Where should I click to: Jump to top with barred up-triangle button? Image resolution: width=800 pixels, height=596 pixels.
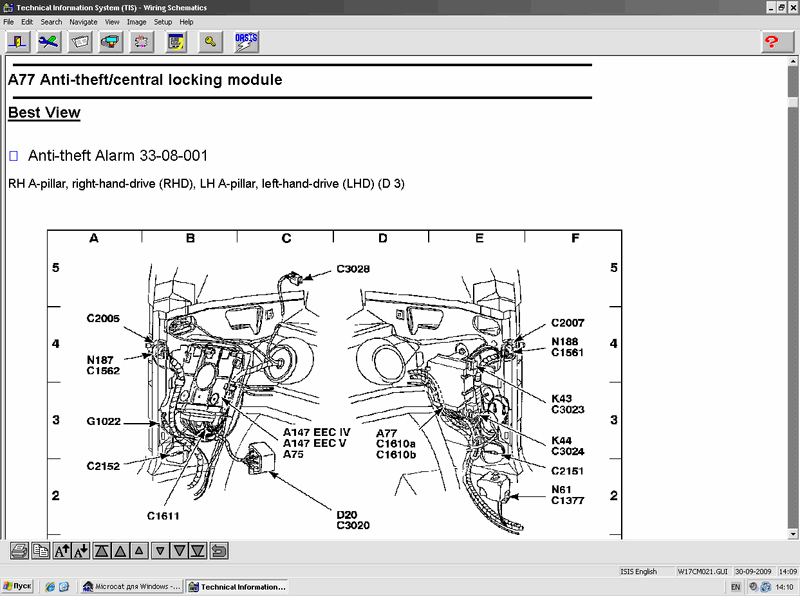pyautogui.click(x=102, y=550)
